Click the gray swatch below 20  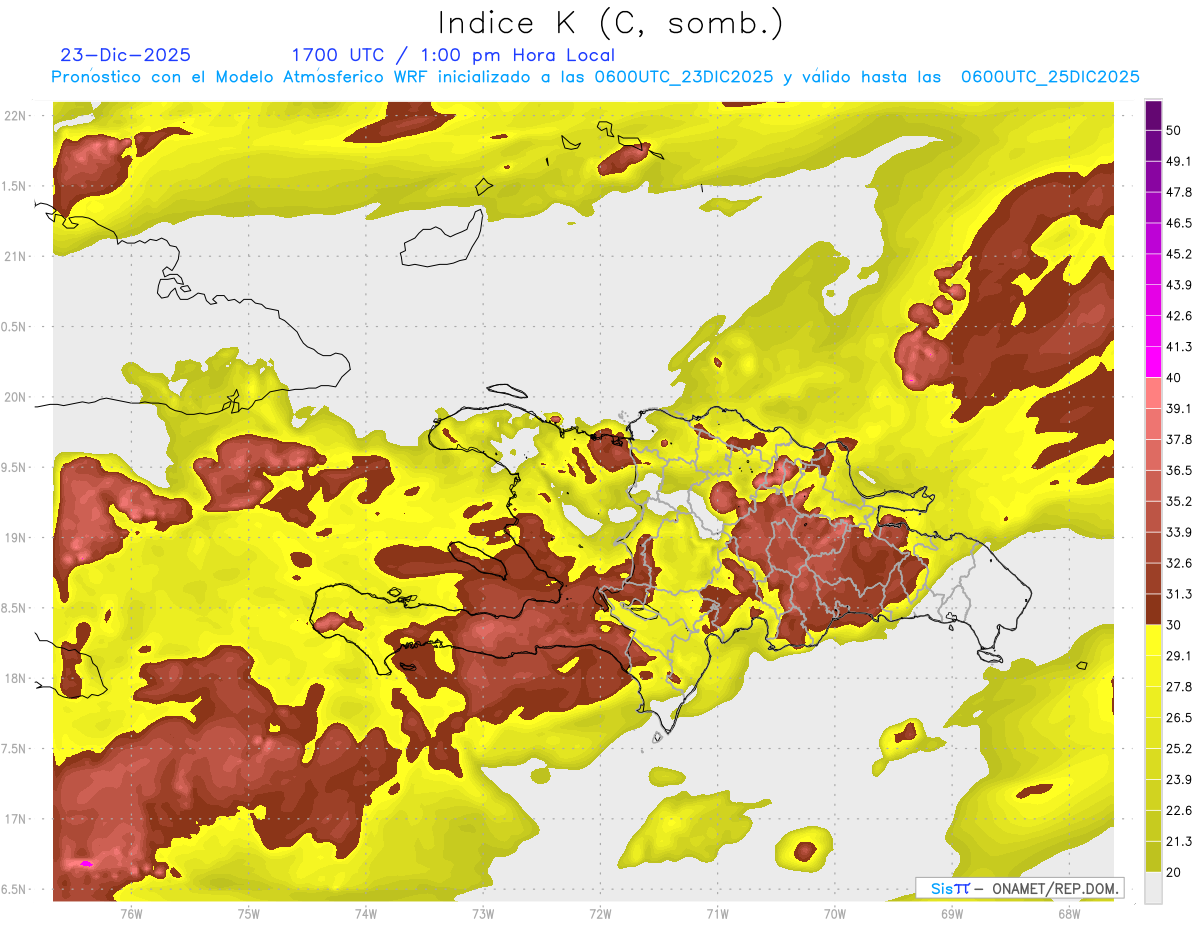click(x=1153, y=887)
